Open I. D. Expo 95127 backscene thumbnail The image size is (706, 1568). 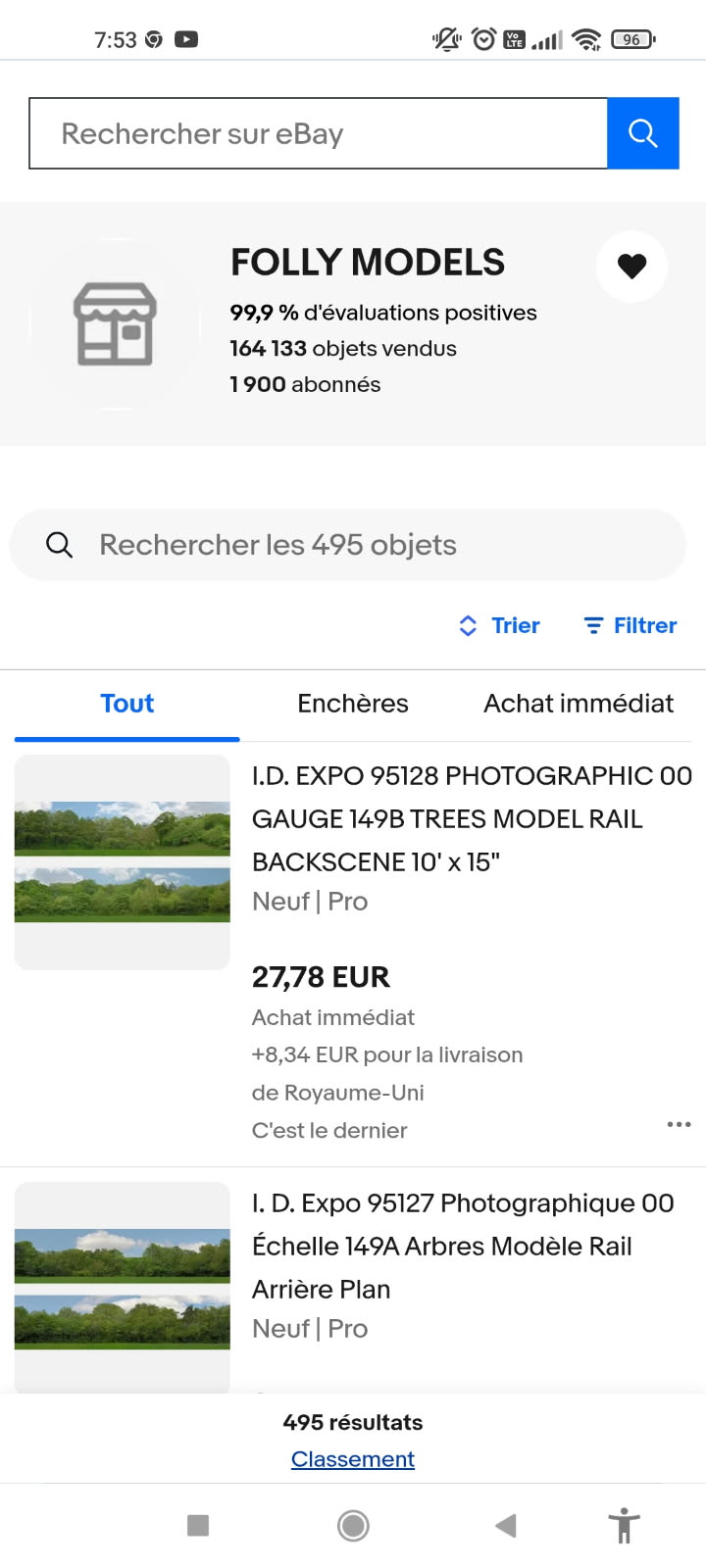(x=123, y=1287)
